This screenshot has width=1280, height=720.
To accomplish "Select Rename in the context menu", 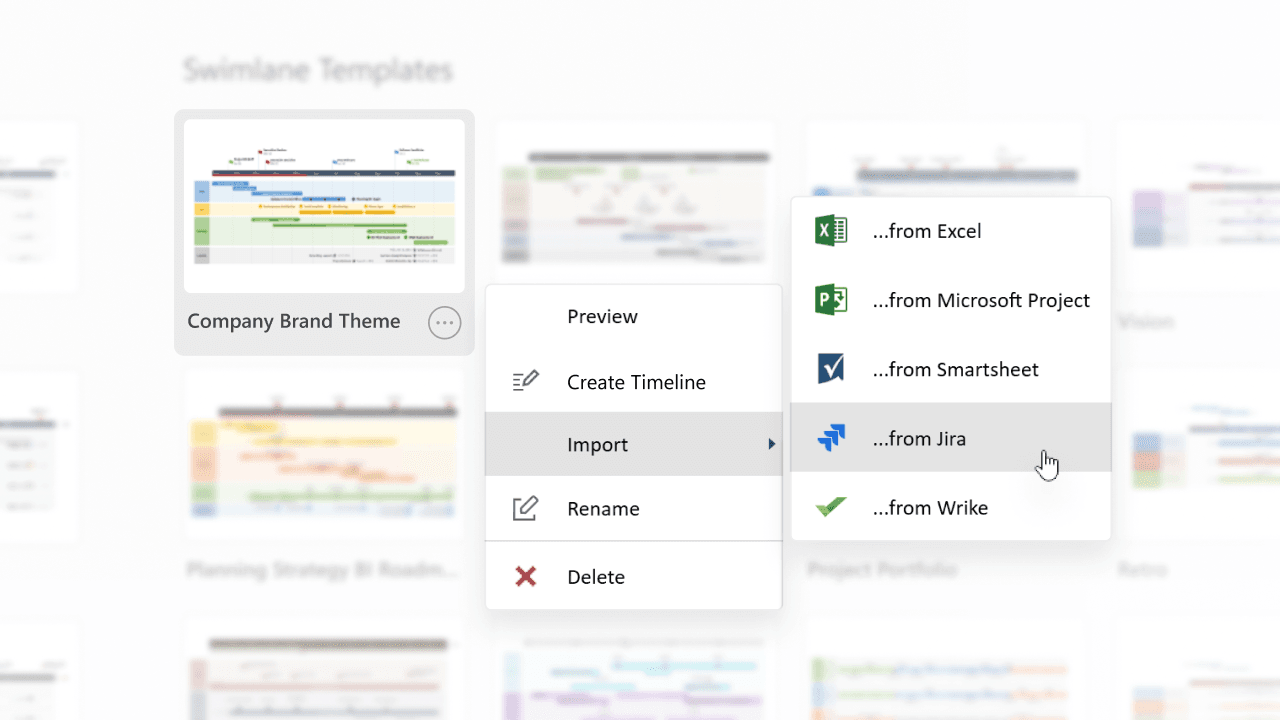I will click(634, 508).
